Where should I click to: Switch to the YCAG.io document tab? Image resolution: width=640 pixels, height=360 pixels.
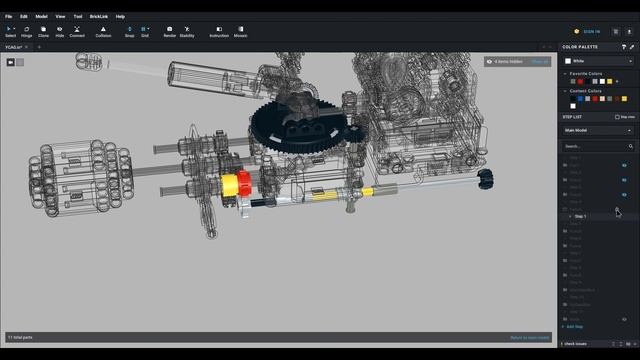[x=13, y=47]
